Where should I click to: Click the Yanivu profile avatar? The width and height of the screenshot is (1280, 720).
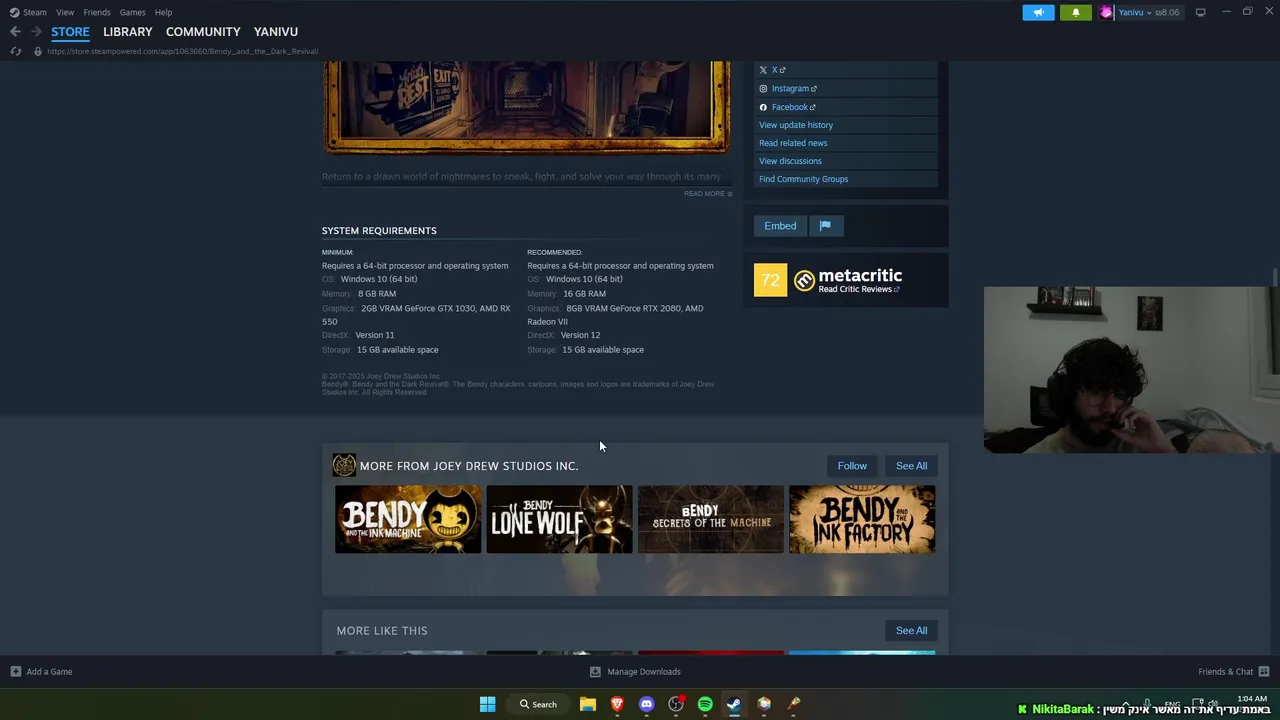pos(1106,12)
